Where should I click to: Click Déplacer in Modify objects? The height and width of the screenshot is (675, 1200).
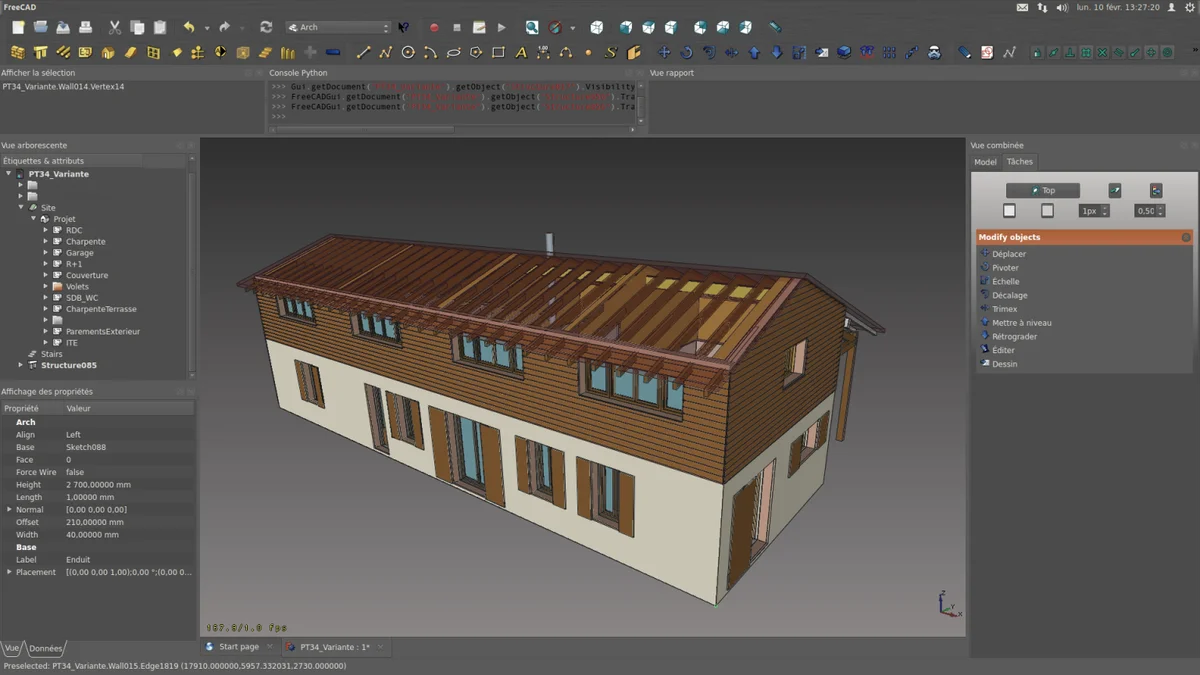pyautogui.click(x=1008, y=254)
